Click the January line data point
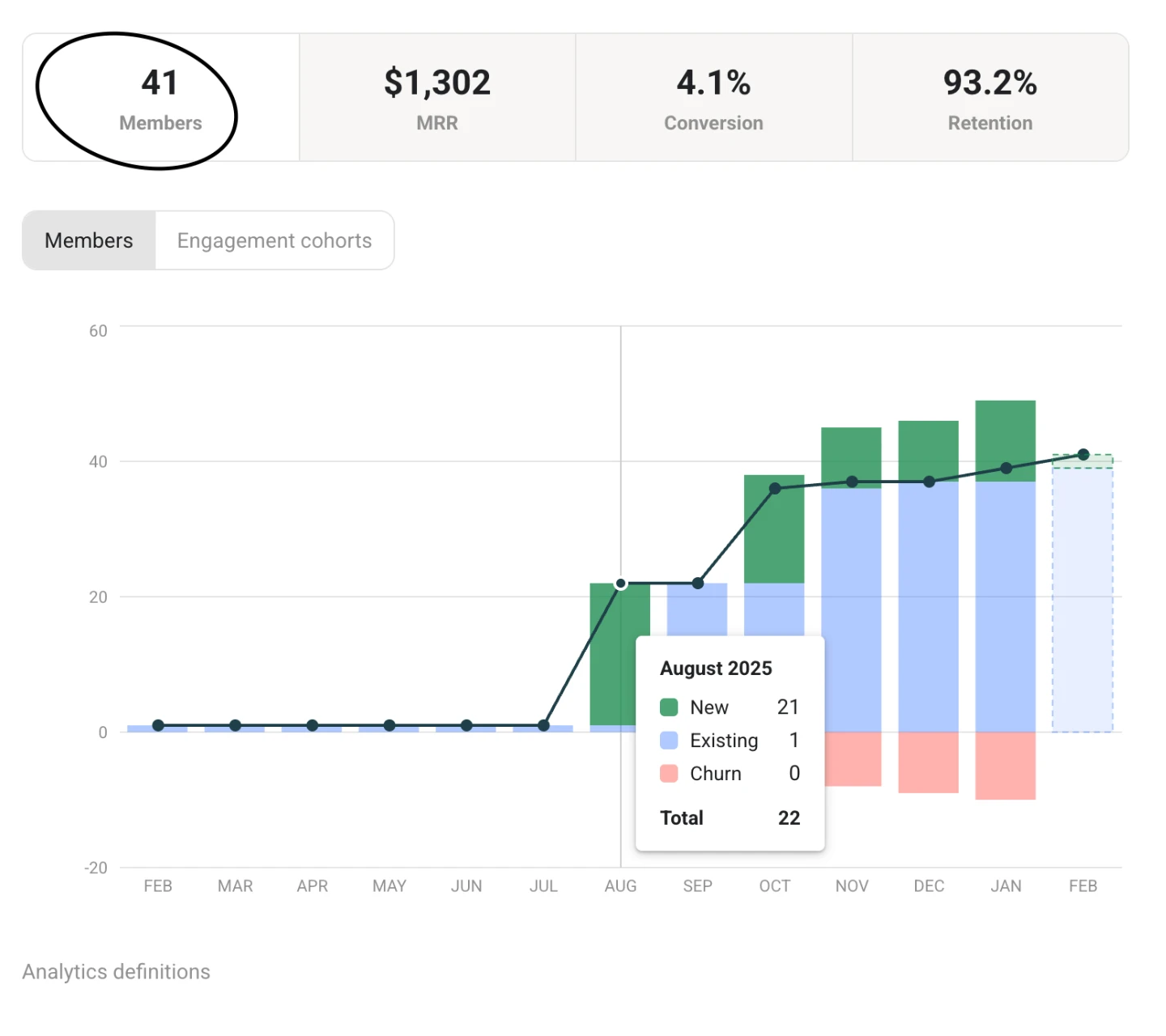Screen dimensions: 1166x1036 1006,468
